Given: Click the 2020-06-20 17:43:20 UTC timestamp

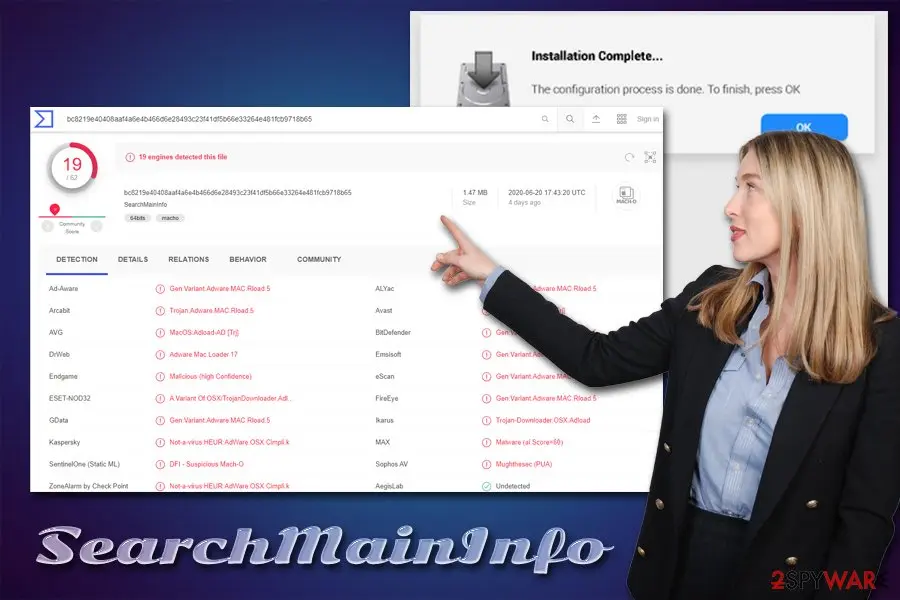Looking at the screenshot, I should (x=546, y=193).
